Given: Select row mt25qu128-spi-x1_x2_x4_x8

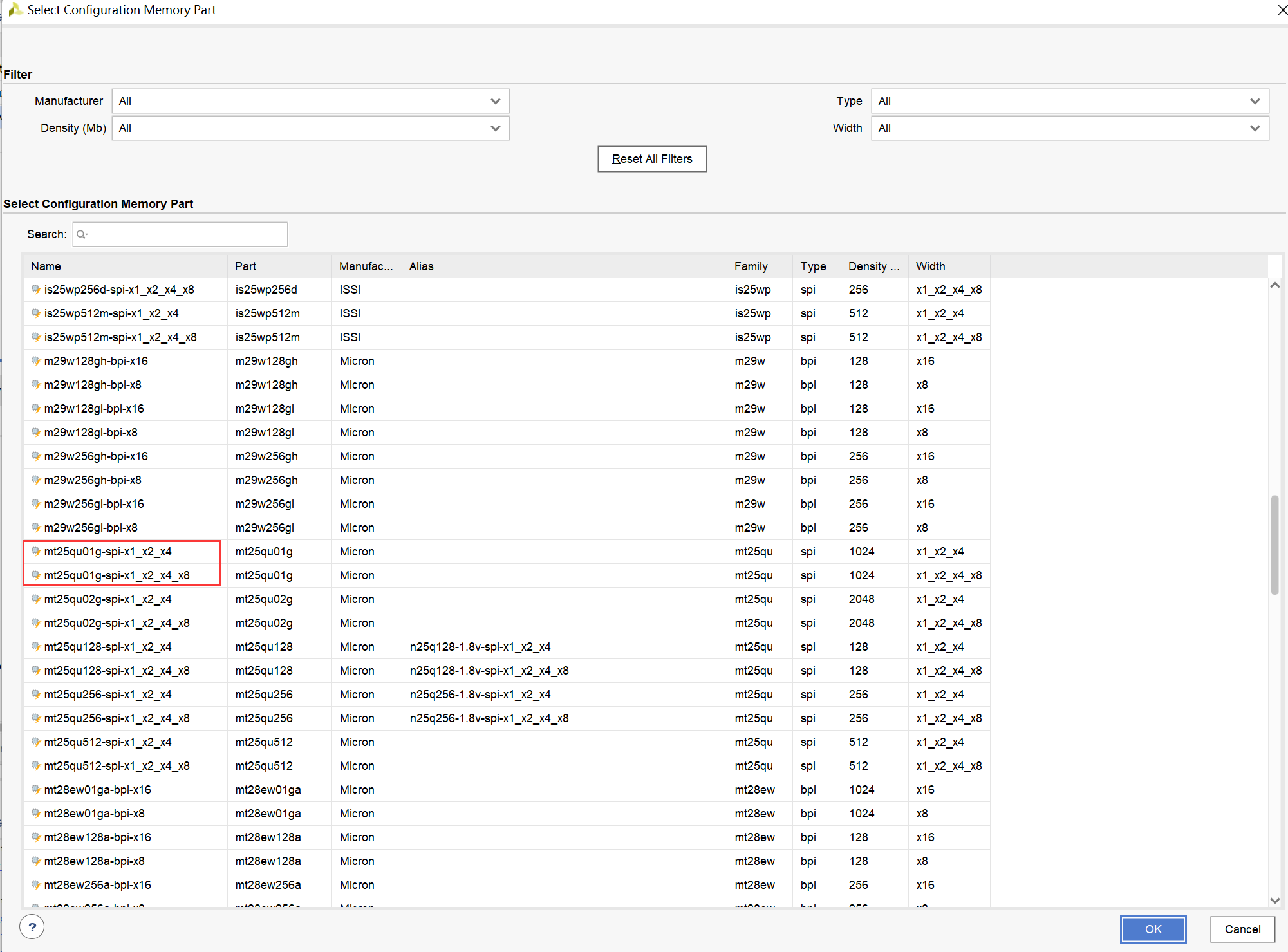Looking at the screenshot, I should (x=507, y=670).
